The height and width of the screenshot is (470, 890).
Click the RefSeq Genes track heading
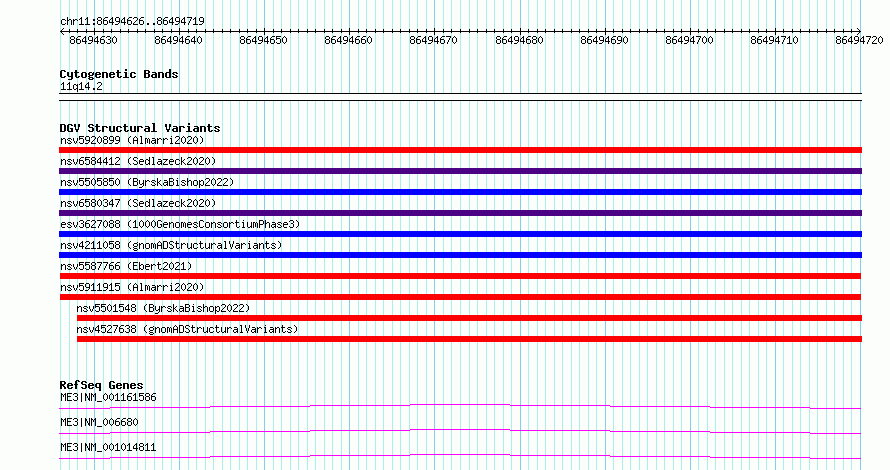(101, 385)
